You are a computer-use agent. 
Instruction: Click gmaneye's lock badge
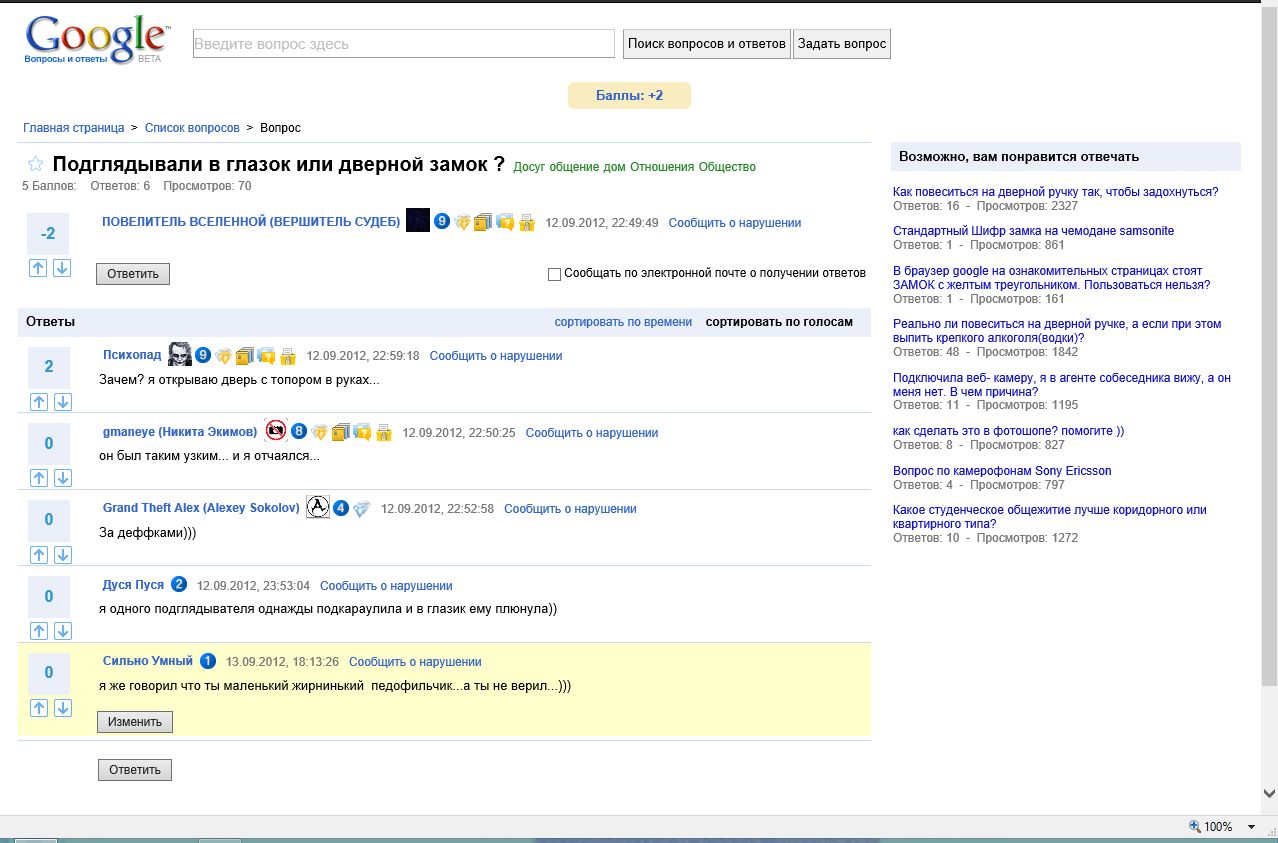(x=384, y=433)
